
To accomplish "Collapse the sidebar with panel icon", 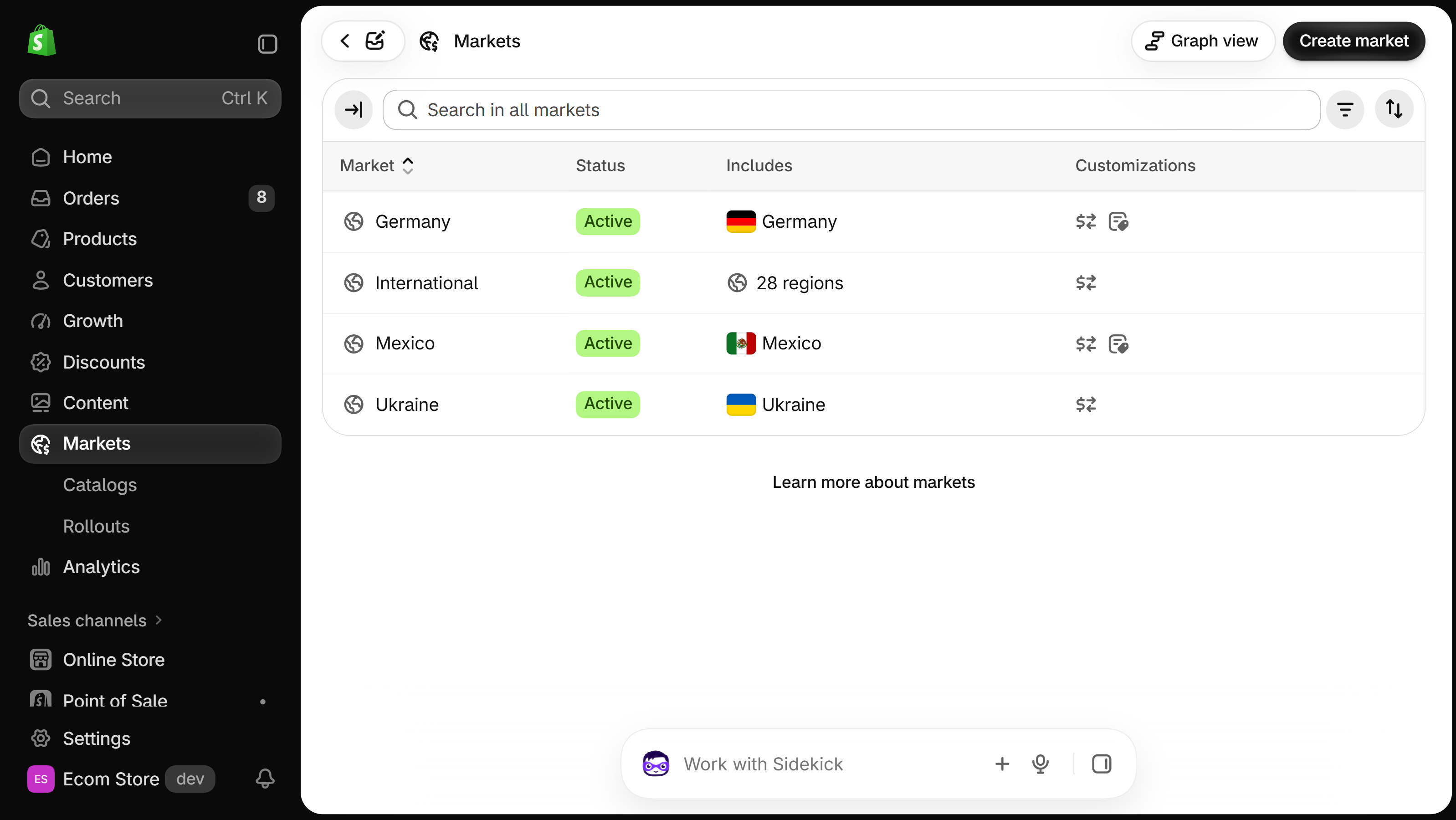I will [267, 44].
